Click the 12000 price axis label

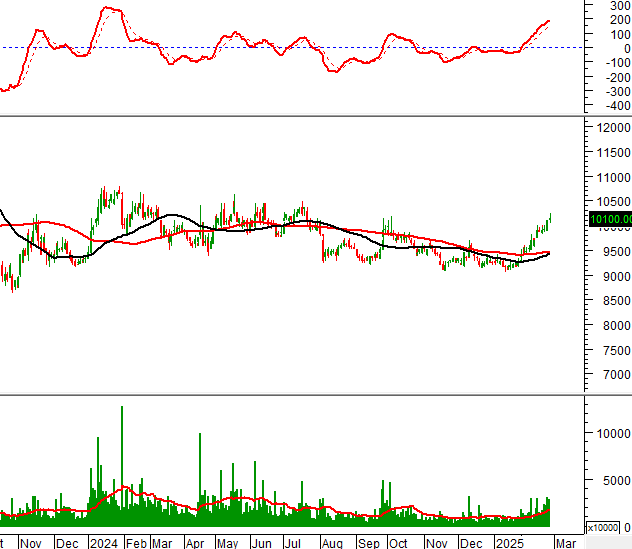612,128
